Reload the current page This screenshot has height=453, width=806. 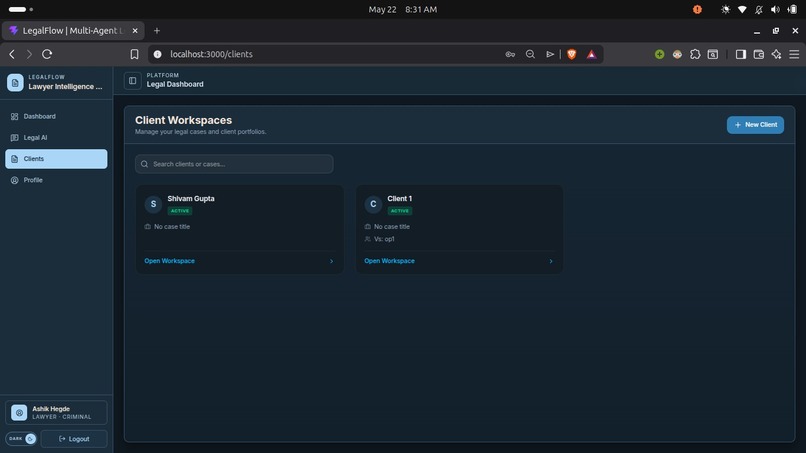point(47,54)
